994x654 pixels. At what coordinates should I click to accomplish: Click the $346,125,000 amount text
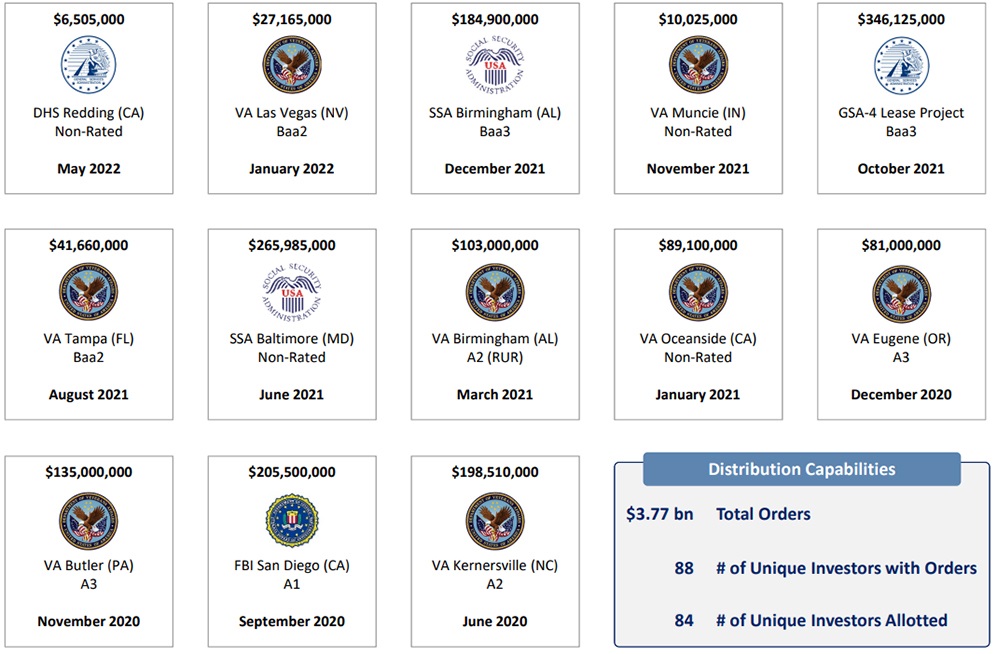click(x=901, y=19)
